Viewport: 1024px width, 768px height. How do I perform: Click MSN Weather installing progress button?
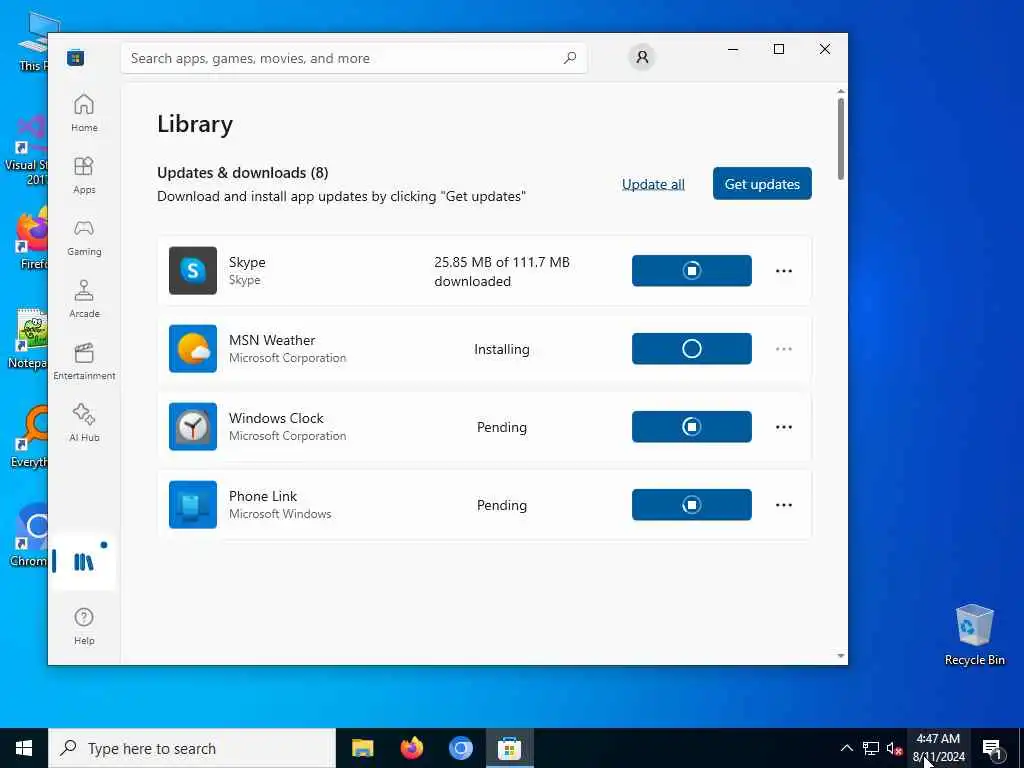[x=692, y=349]
